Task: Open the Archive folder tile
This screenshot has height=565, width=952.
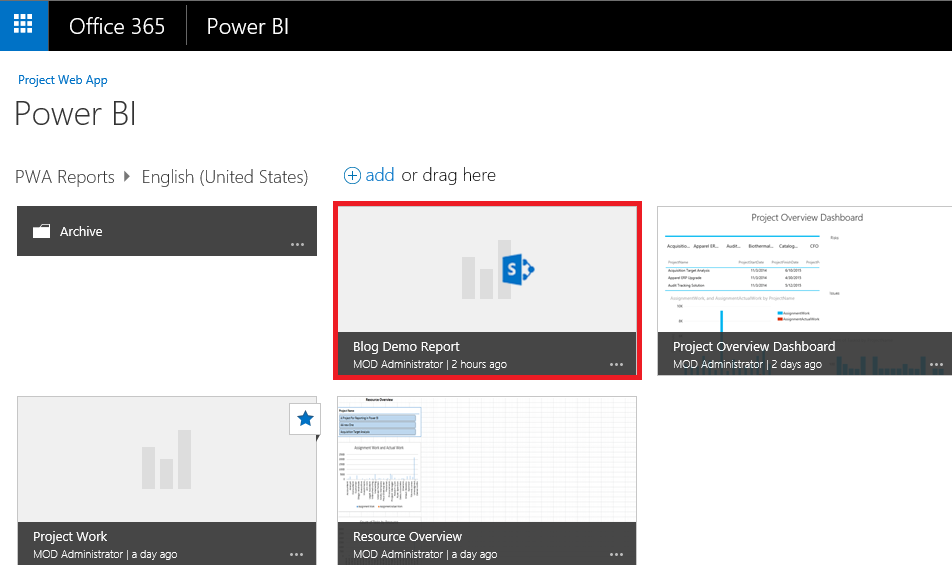Action: [x=167, y=231]
